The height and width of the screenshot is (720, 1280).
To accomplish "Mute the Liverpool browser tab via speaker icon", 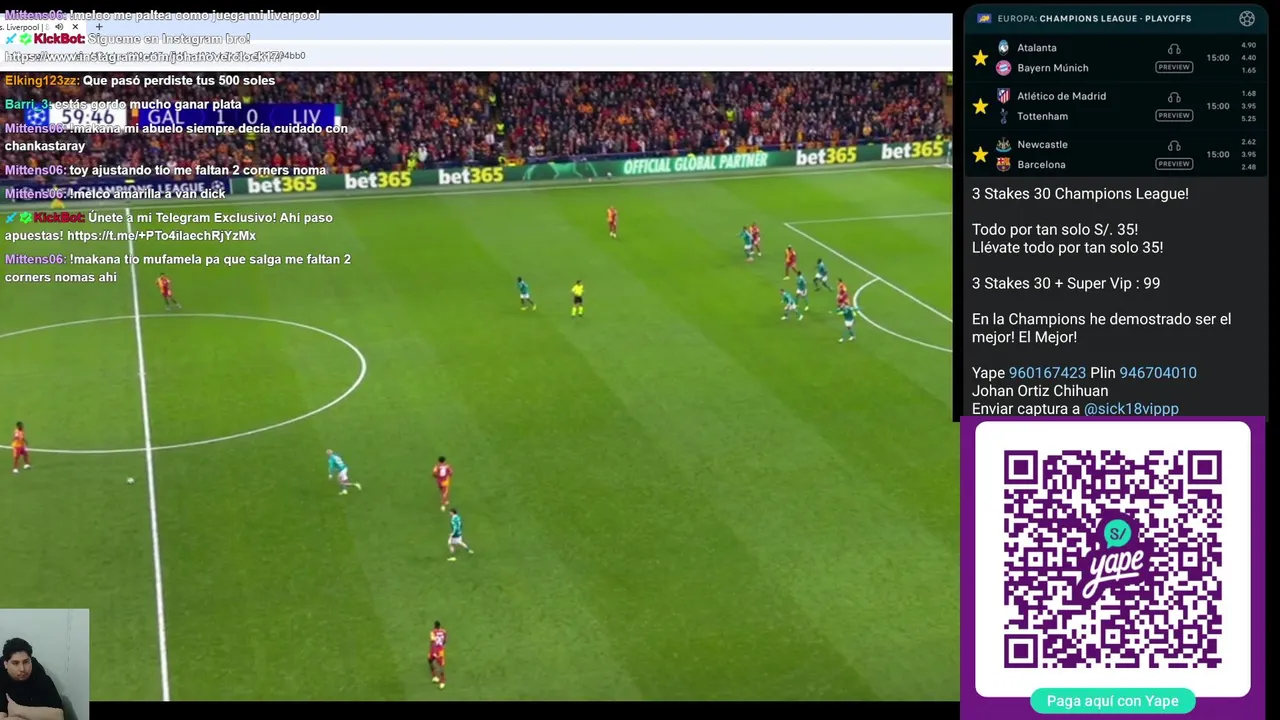I will (x=59, y=27).
